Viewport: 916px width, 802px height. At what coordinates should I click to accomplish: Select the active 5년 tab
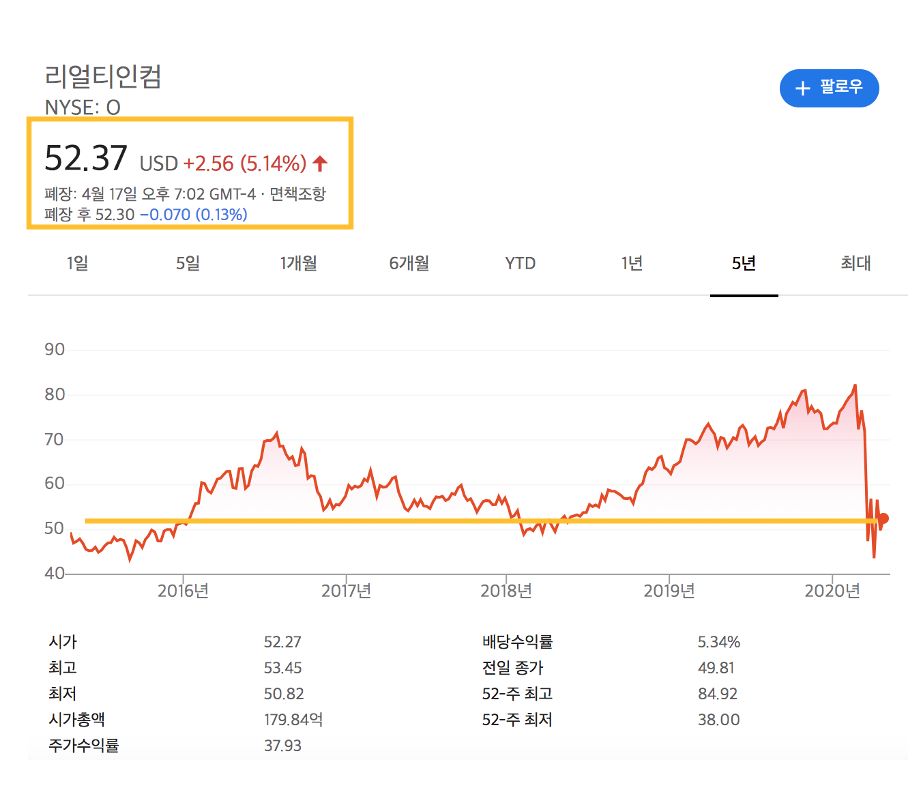coord(744,263)
